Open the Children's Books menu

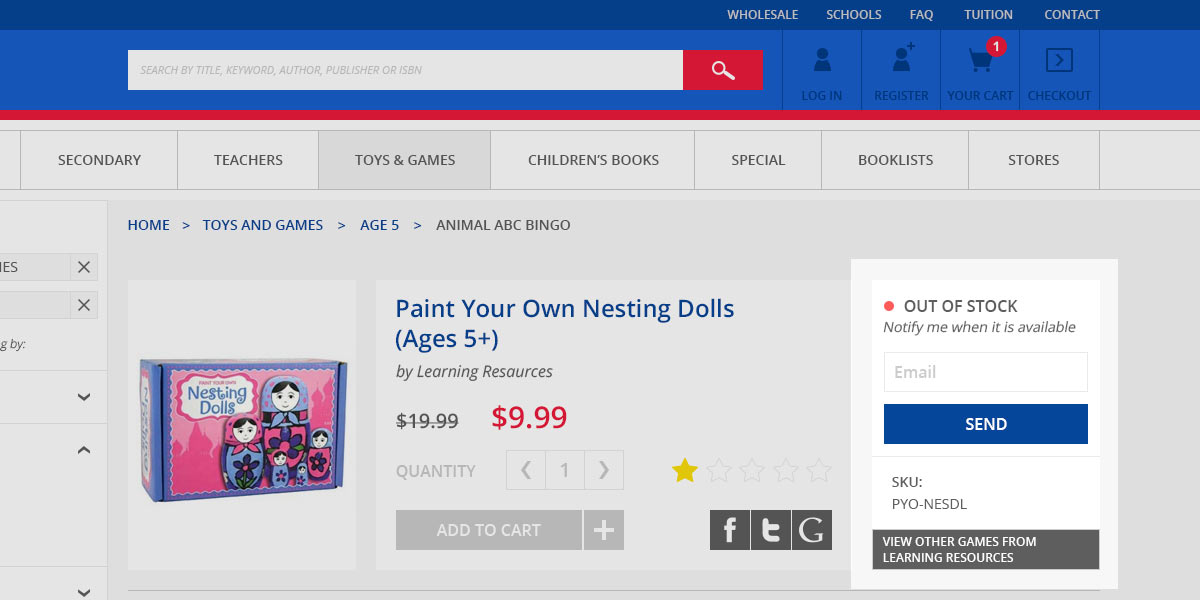593,160
